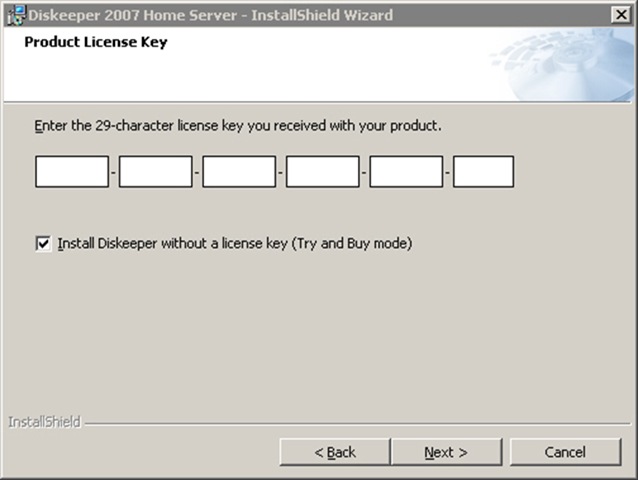Viewport: 638px width, 480px height.
Task: Focus the fifth license key field
Action: tap(406, 172)
